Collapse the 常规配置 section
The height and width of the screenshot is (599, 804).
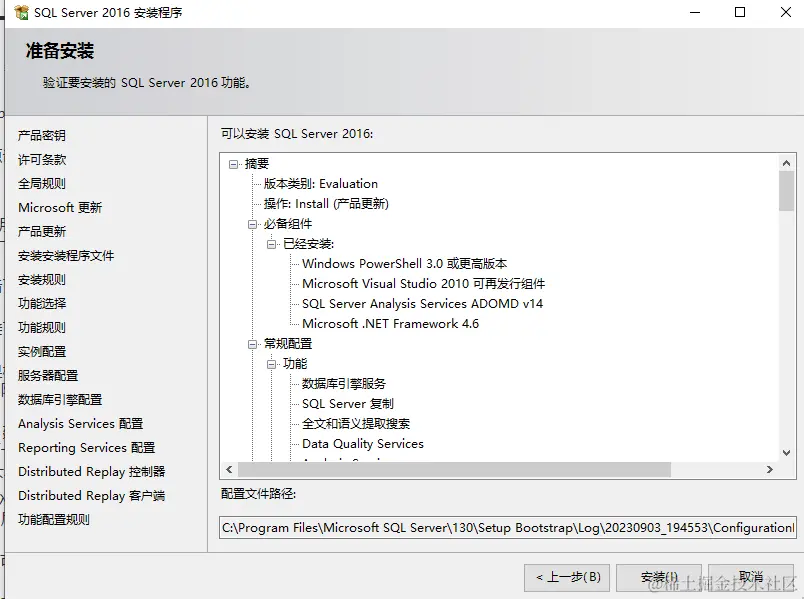251,344
